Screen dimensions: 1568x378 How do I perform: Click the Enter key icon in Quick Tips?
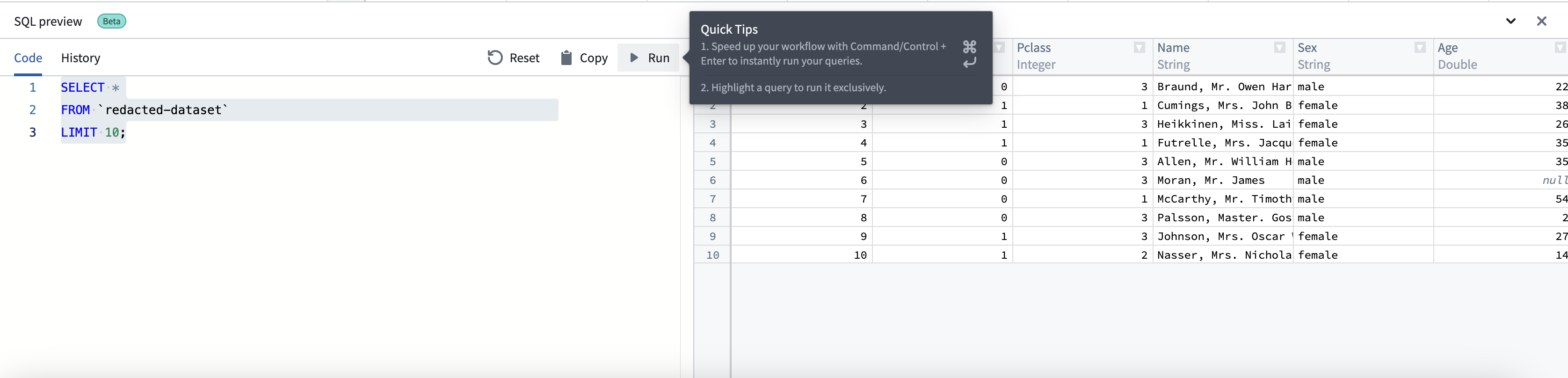[x=970, y=62]
